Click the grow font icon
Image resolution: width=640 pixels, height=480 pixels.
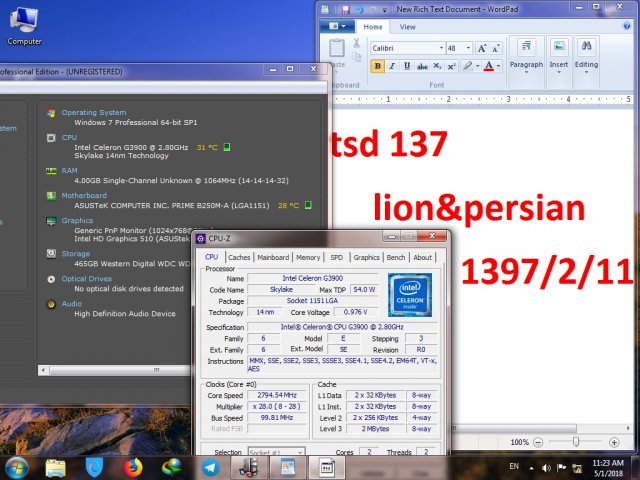483,48
